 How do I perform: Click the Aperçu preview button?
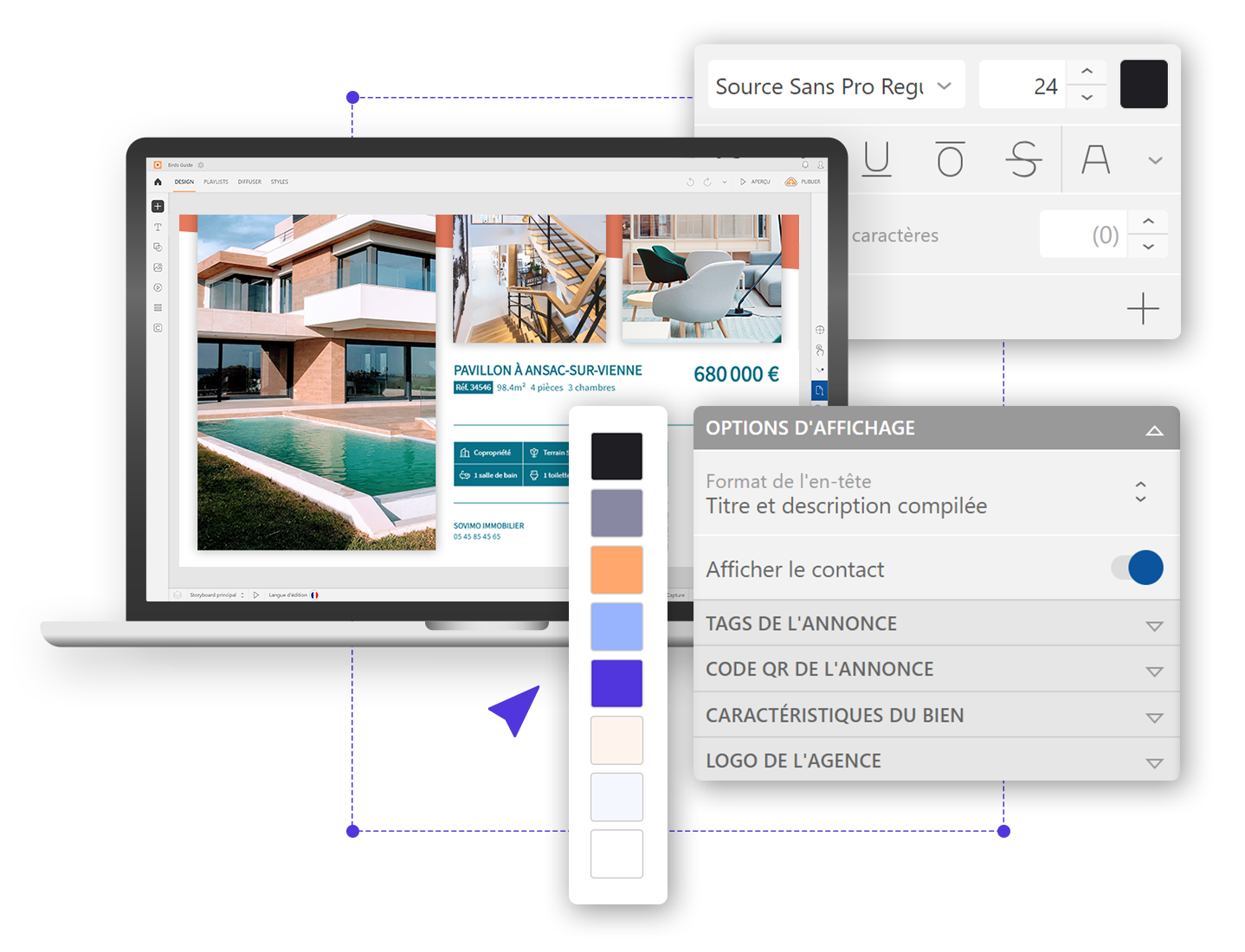[x=755, y=182]
